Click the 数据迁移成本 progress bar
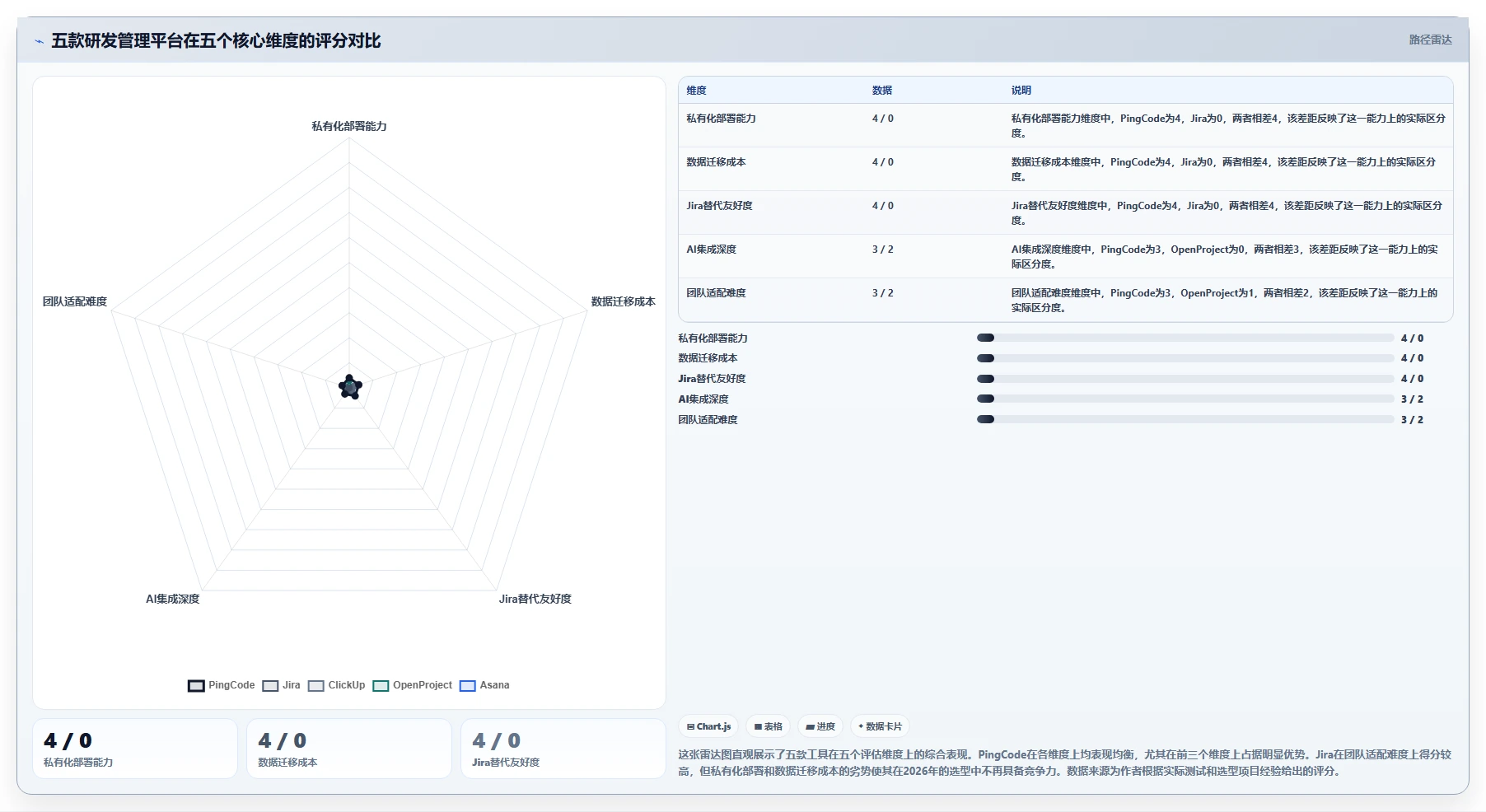Viewport: 1486px width, 812px height. tap(1185, 358)
